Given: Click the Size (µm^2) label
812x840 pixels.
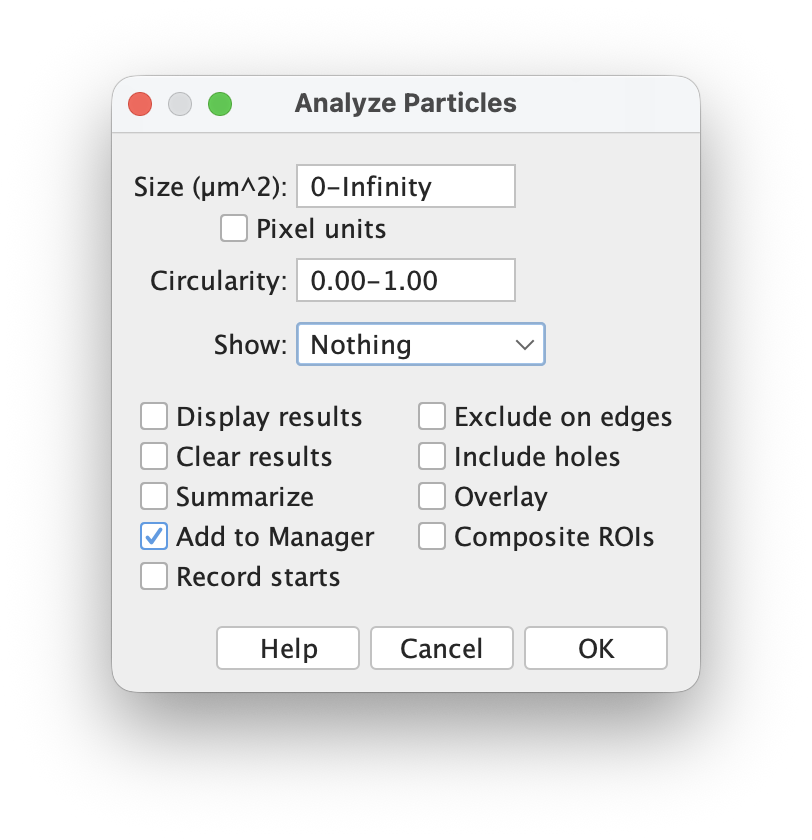Looking at the screenshot, I should 210,187.
